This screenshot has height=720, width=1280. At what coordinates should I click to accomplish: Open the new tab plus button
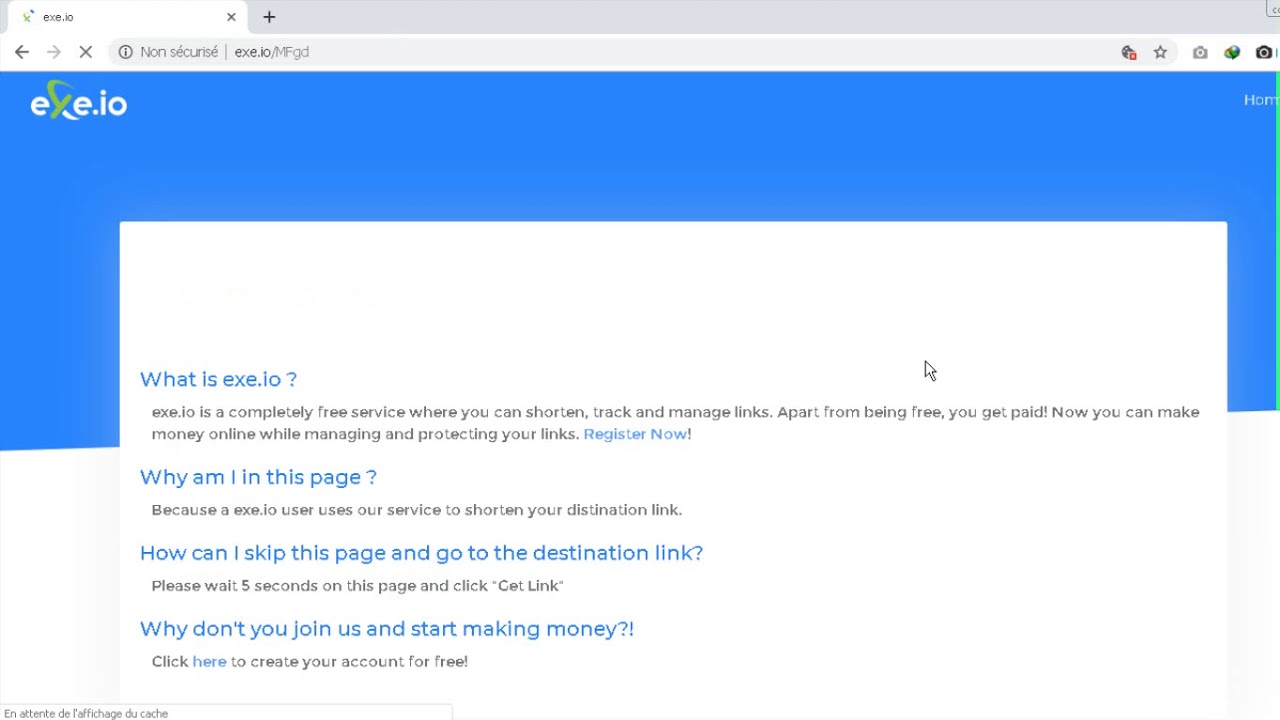[269, 17]
